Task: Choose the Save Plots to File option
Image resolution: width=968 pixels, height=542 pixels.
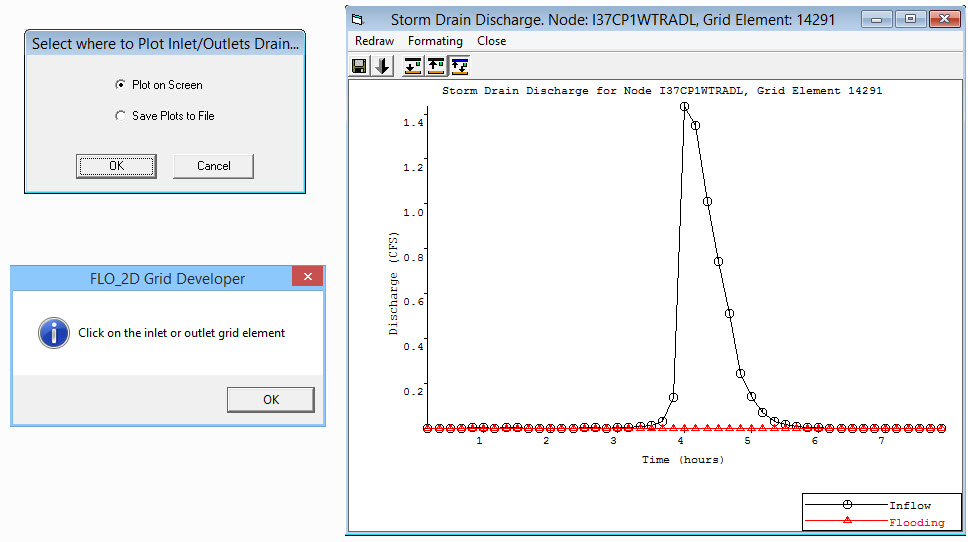Action: click(x=121, y=116)
